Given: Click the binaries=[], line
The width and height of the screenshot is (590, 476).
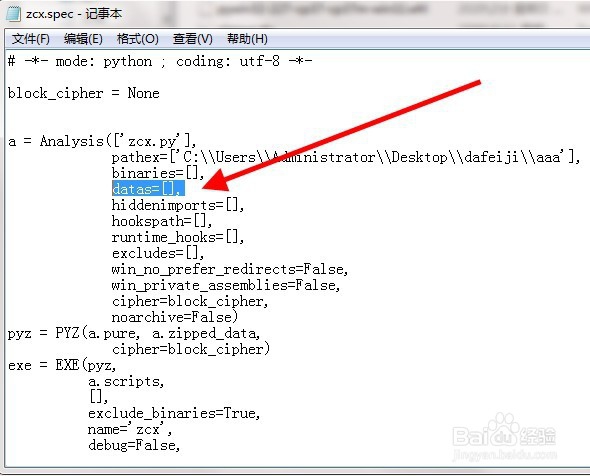Looking at the screenshot, I should 158,173.
